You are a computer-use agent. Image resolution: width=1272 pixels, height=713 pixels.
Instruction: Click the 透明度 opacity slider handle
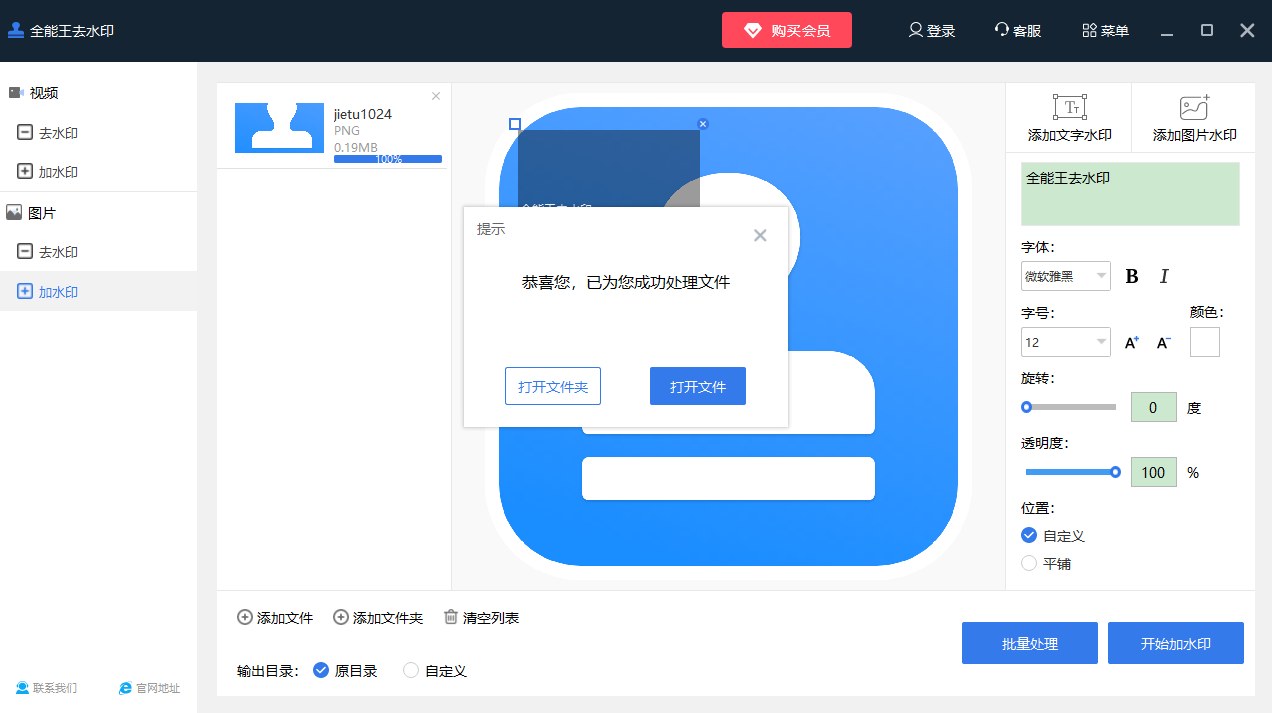pyautogui.click(x=1115, y=472)
